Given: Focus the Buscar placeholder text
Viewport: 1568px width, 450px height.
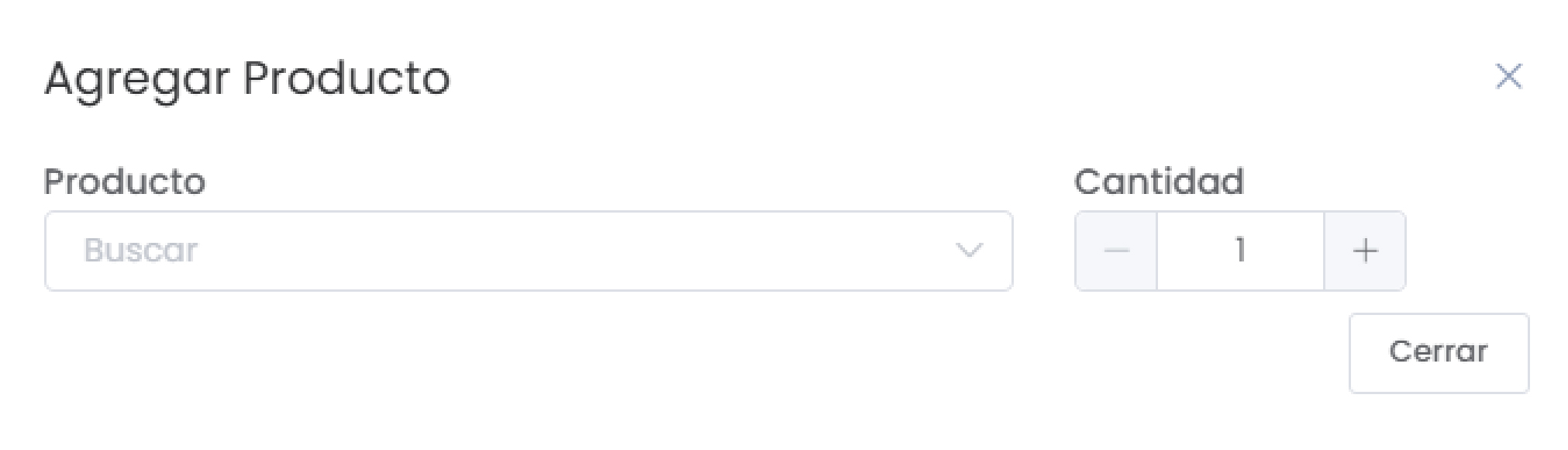Looking at the screenshot, I should (x=141, y=251).
